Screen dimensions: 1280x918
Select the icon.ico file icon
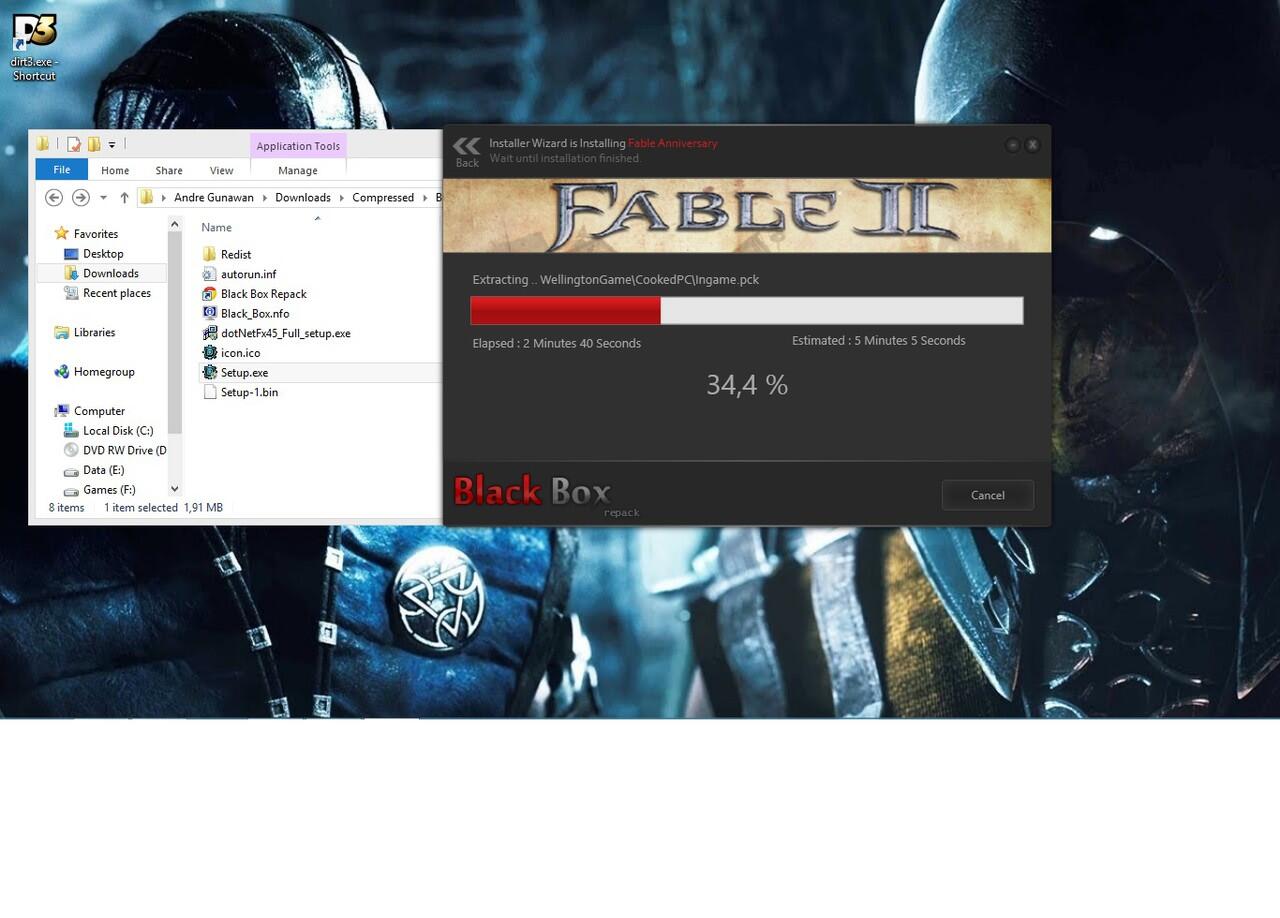click(209, 352)
